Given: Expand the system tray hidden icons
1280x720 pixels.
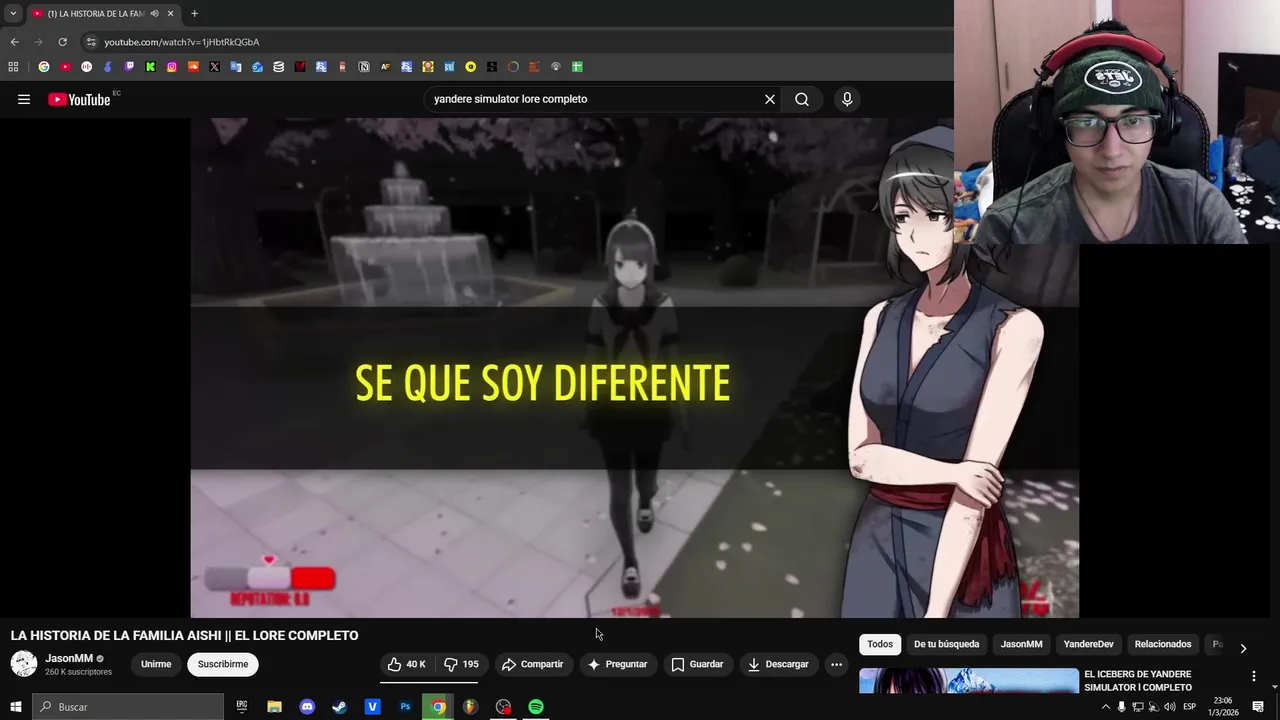Looking at the screenshot, I should coord(1105,707).
